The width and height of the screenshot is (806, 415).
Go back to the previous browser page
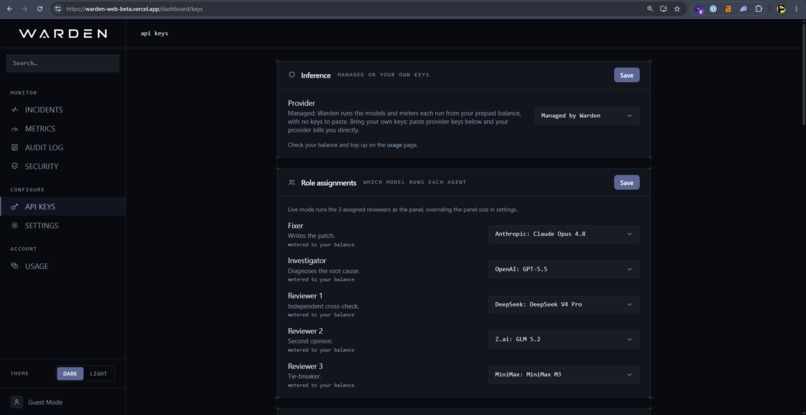click(x=9, y=9)
